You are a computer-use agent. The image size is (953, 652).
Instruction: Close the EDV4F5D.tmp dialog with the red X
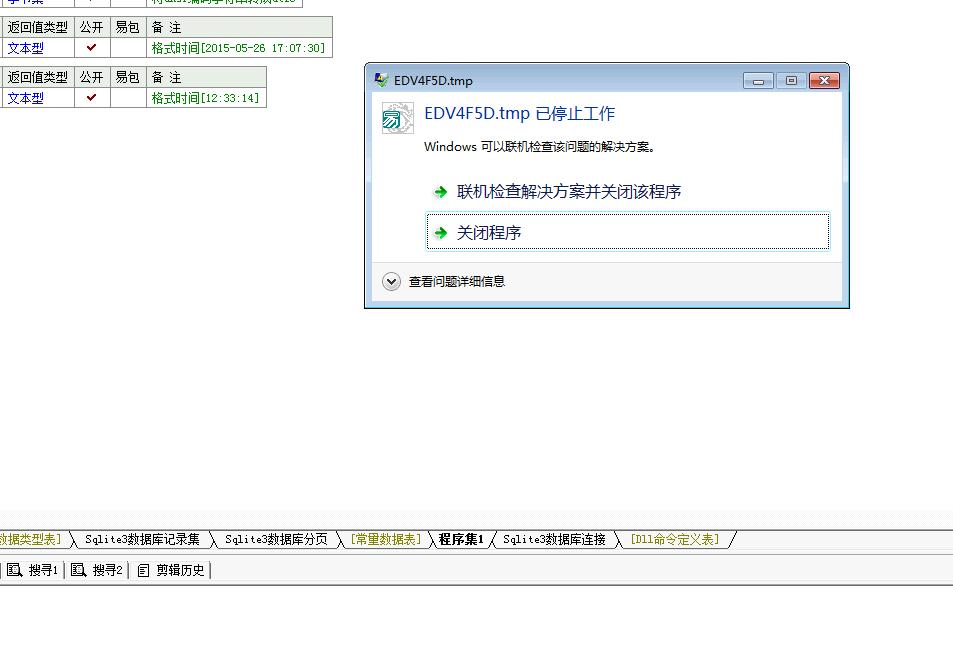(824, 81)
